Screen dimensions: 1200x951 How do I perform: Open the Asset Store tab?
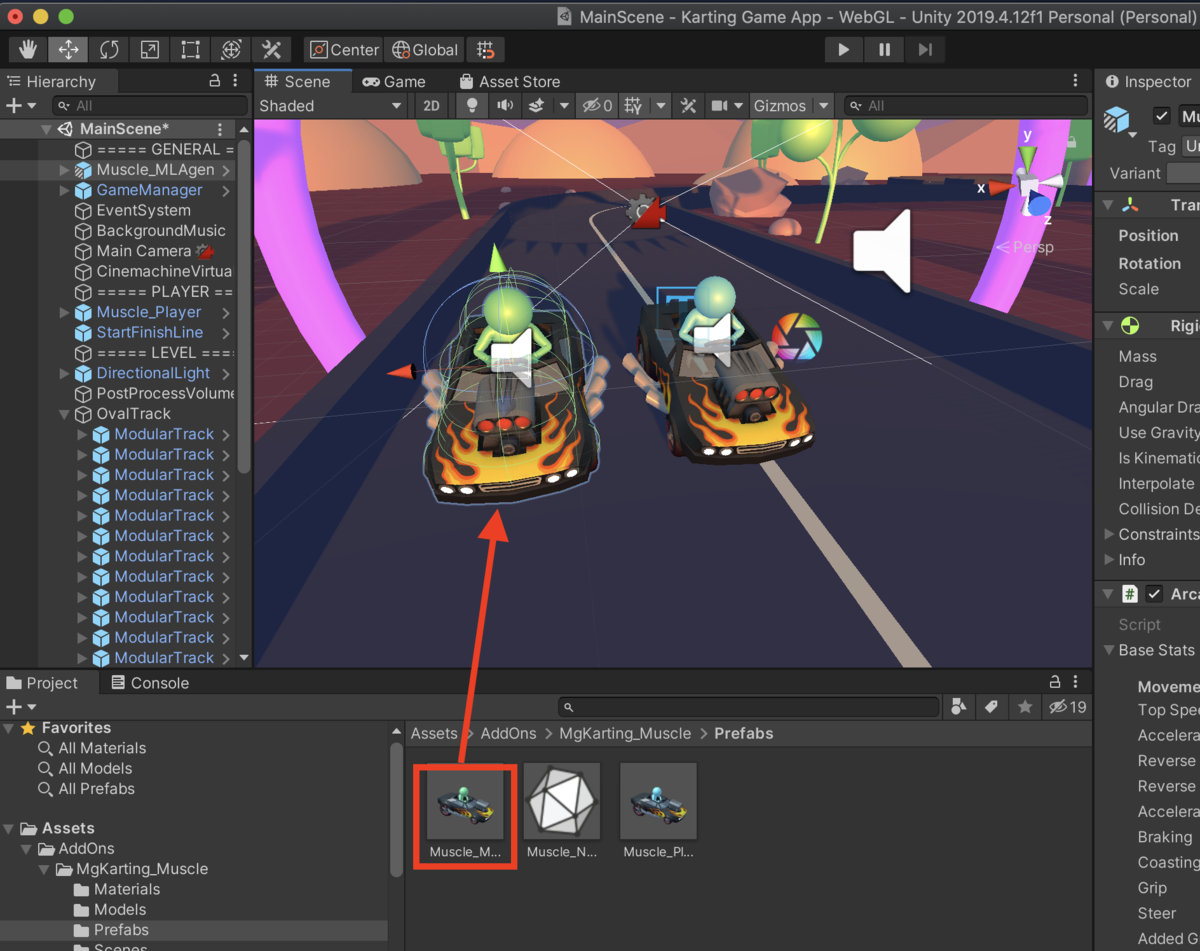tap(509, 82)
